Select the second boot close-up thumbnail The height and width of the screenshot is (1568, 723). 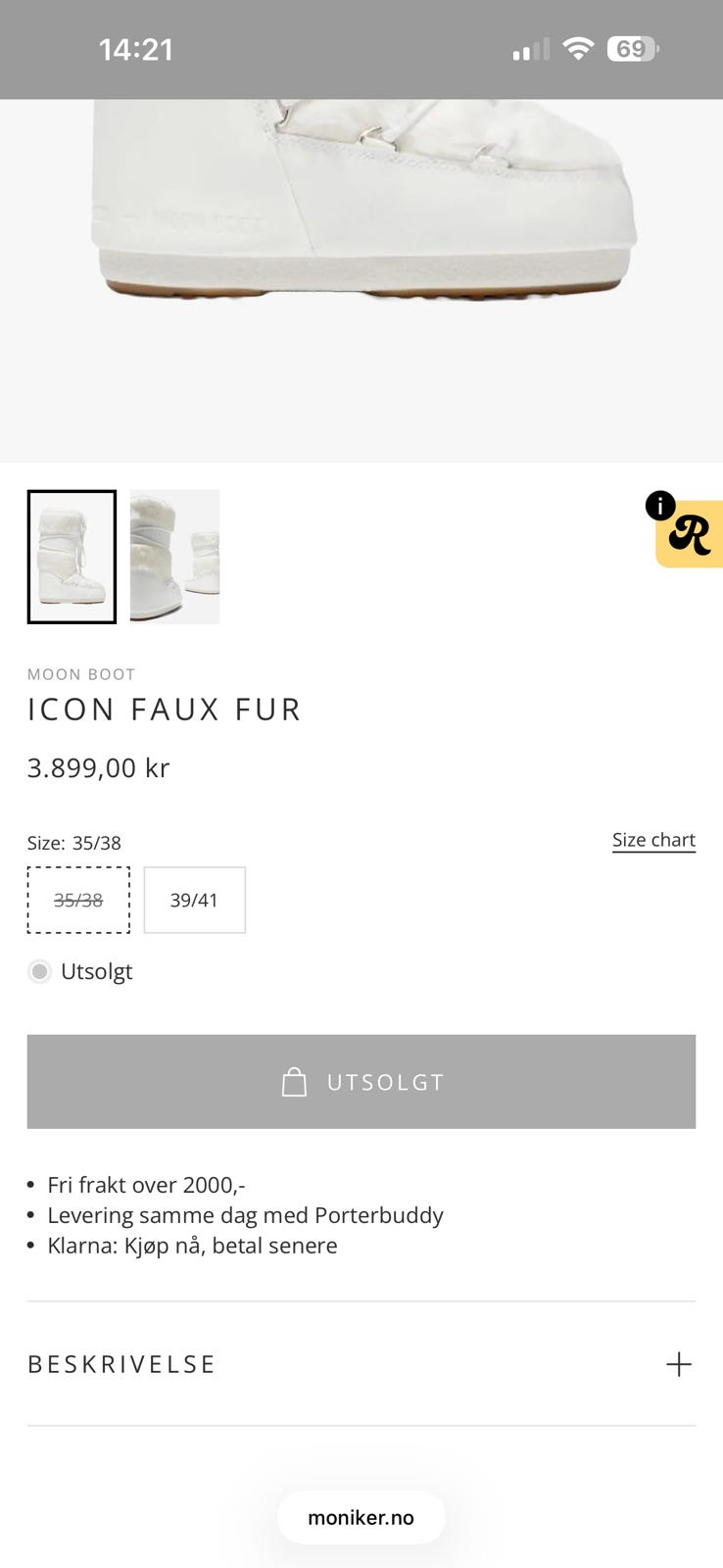tap(174, 557)
